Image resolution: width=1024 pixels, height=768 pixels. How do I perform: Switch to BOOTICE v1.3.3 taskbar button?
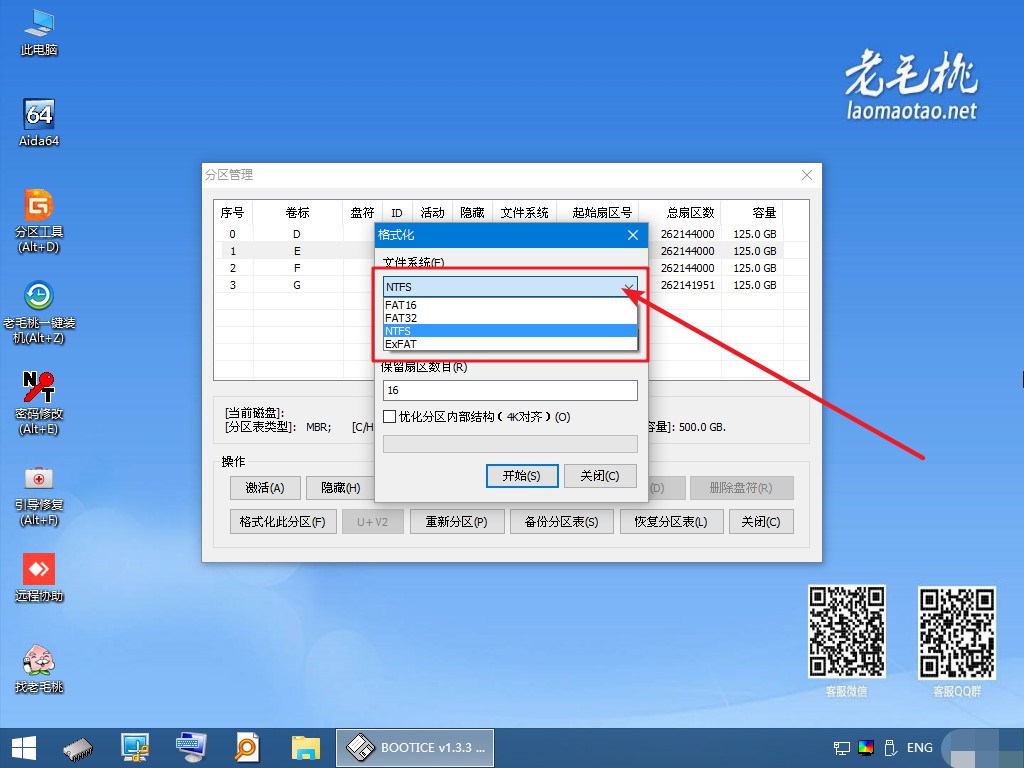tap(415, 748)
